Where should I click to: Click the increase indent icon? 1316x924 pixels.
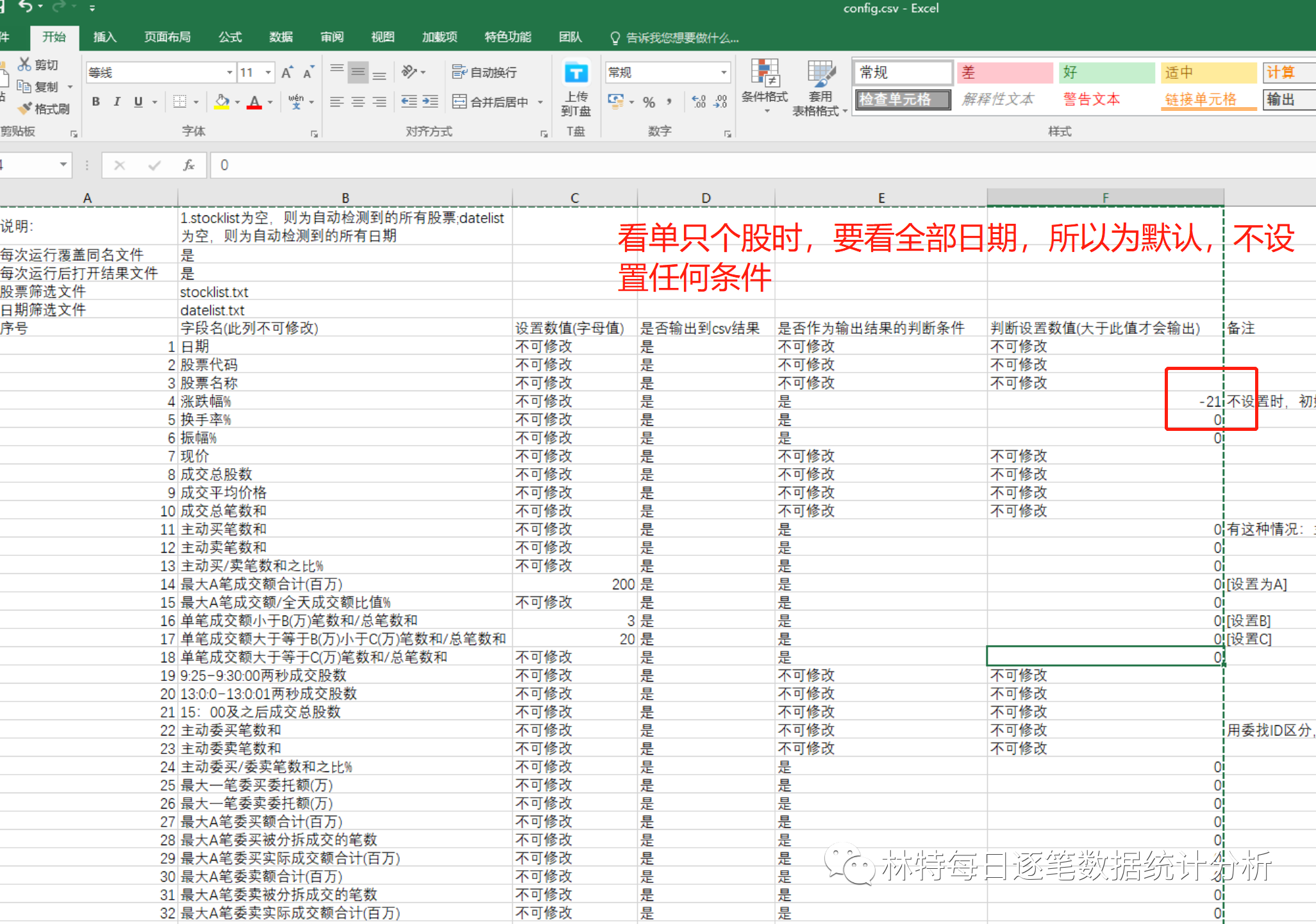pos(430,101)
